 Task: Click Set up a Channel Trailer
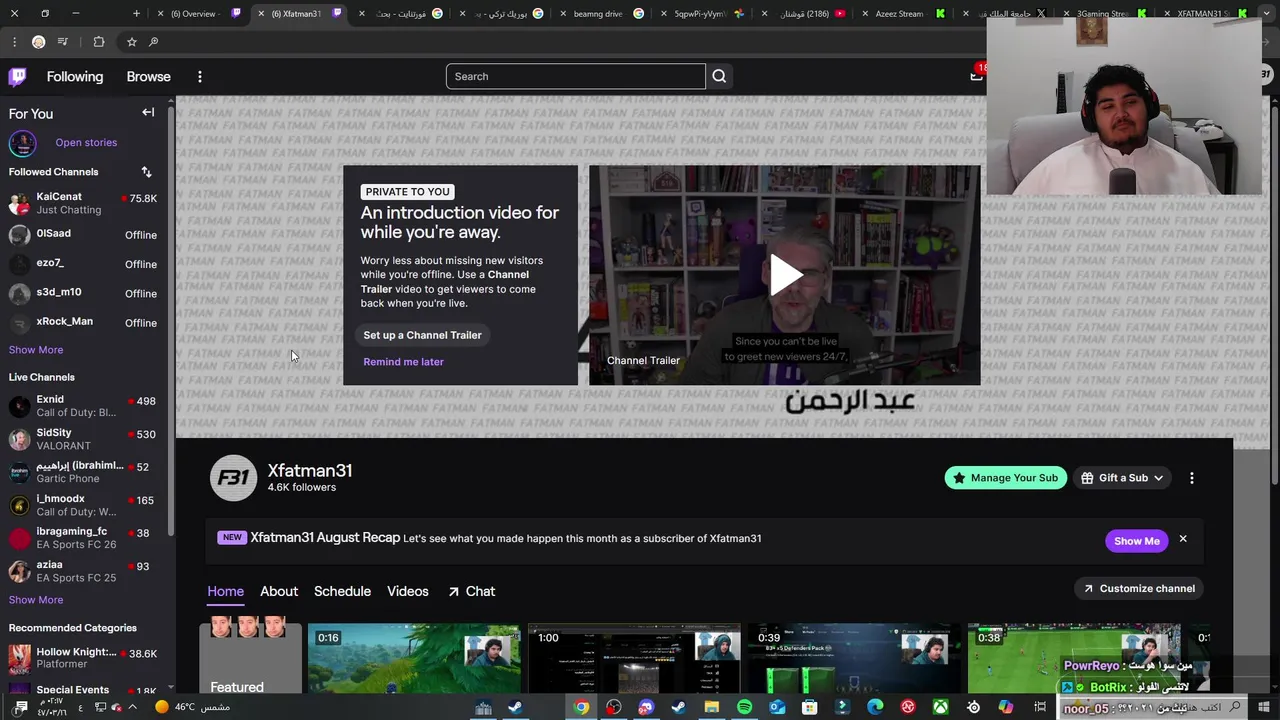tap(422, 335)
